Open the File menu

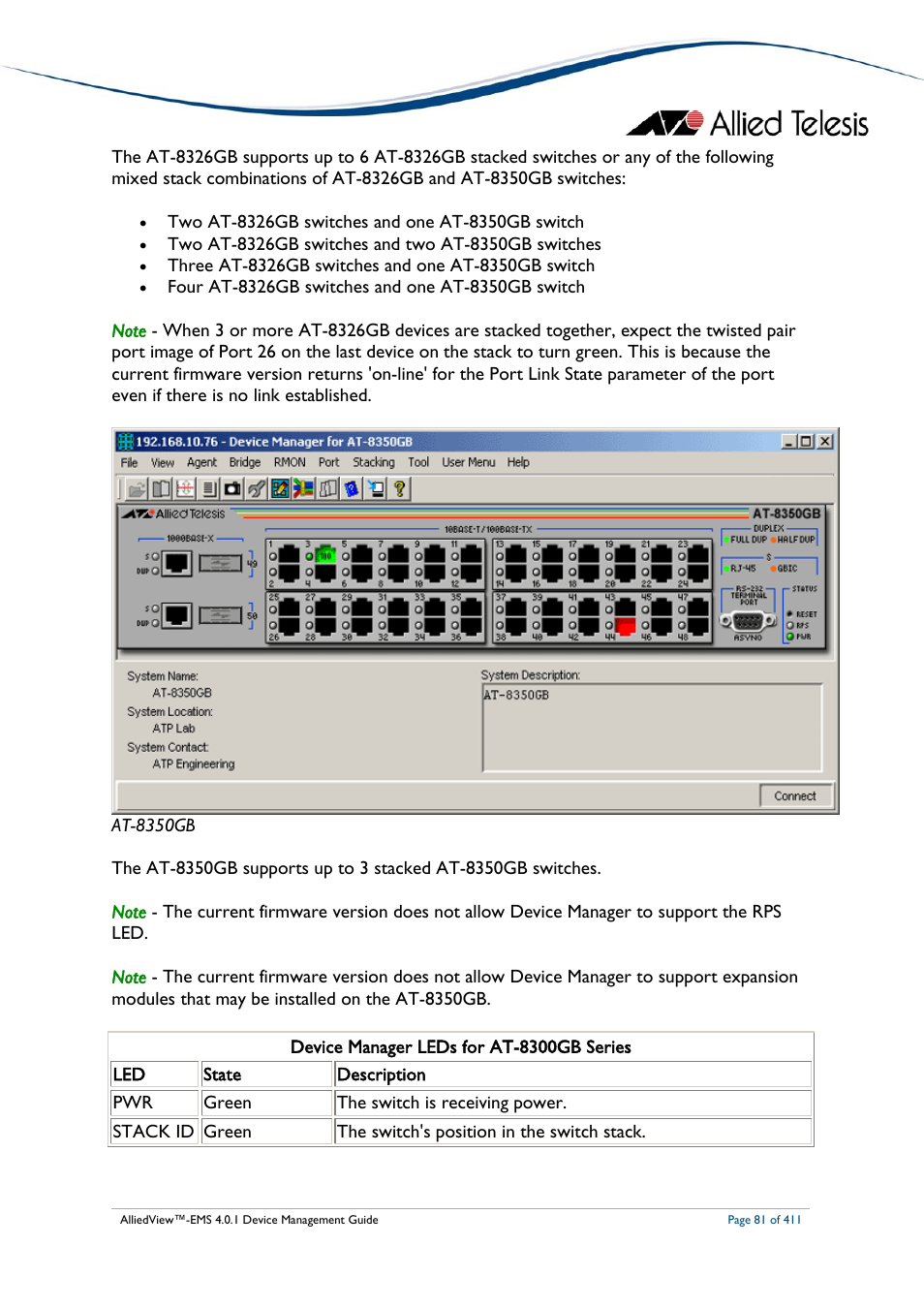pyautogui.click(x=129, y=463)
